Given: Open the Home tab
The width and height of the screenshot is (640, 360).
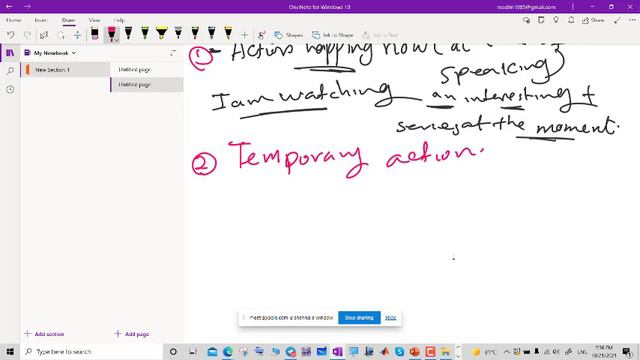Looking at the screenshot, I should [13, 20].
